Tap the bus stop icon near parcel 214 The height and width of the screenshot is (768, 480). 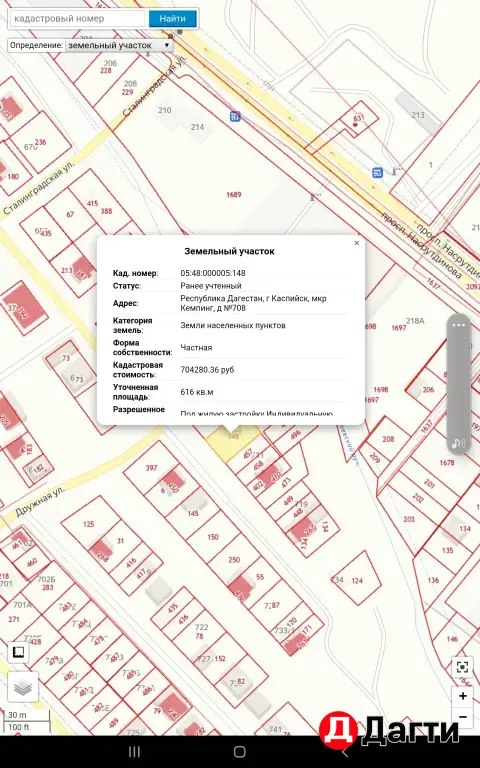point(236,117)
